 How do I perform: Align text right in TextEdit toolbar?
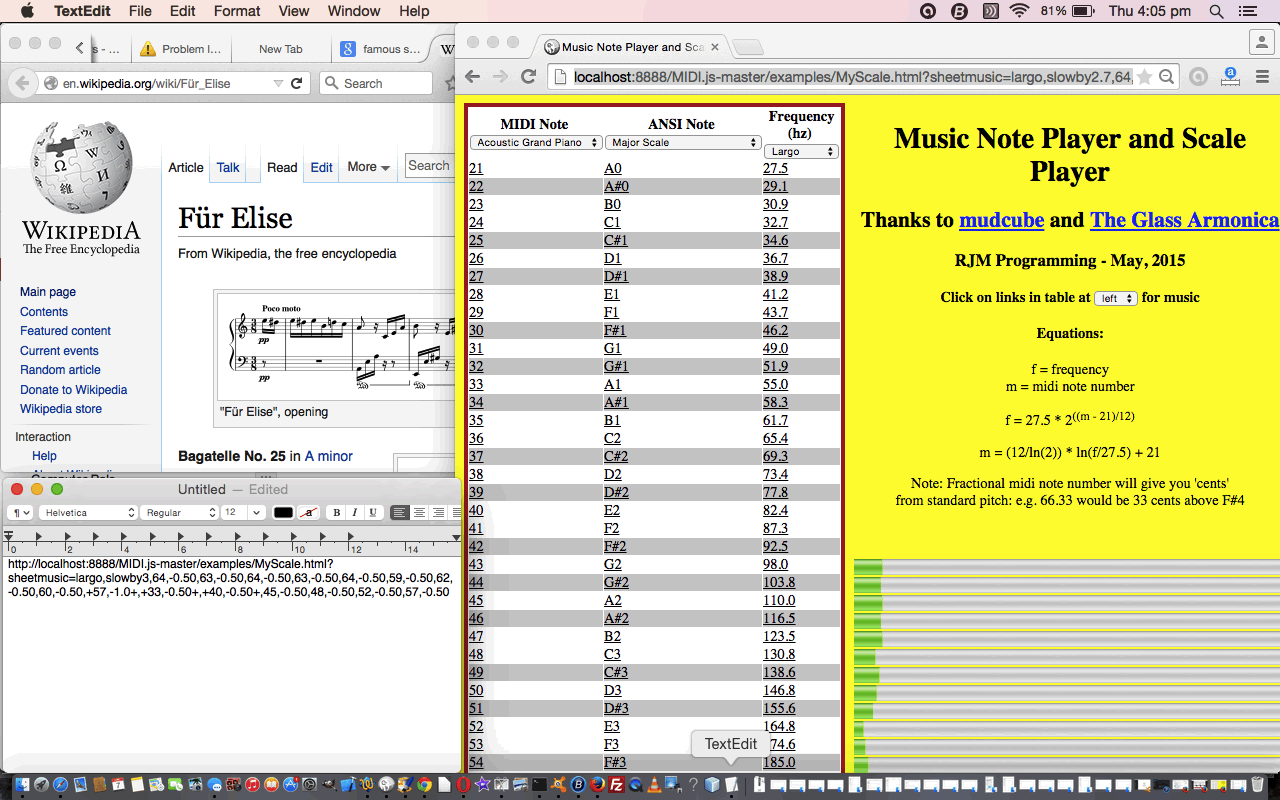click(439, 512)
